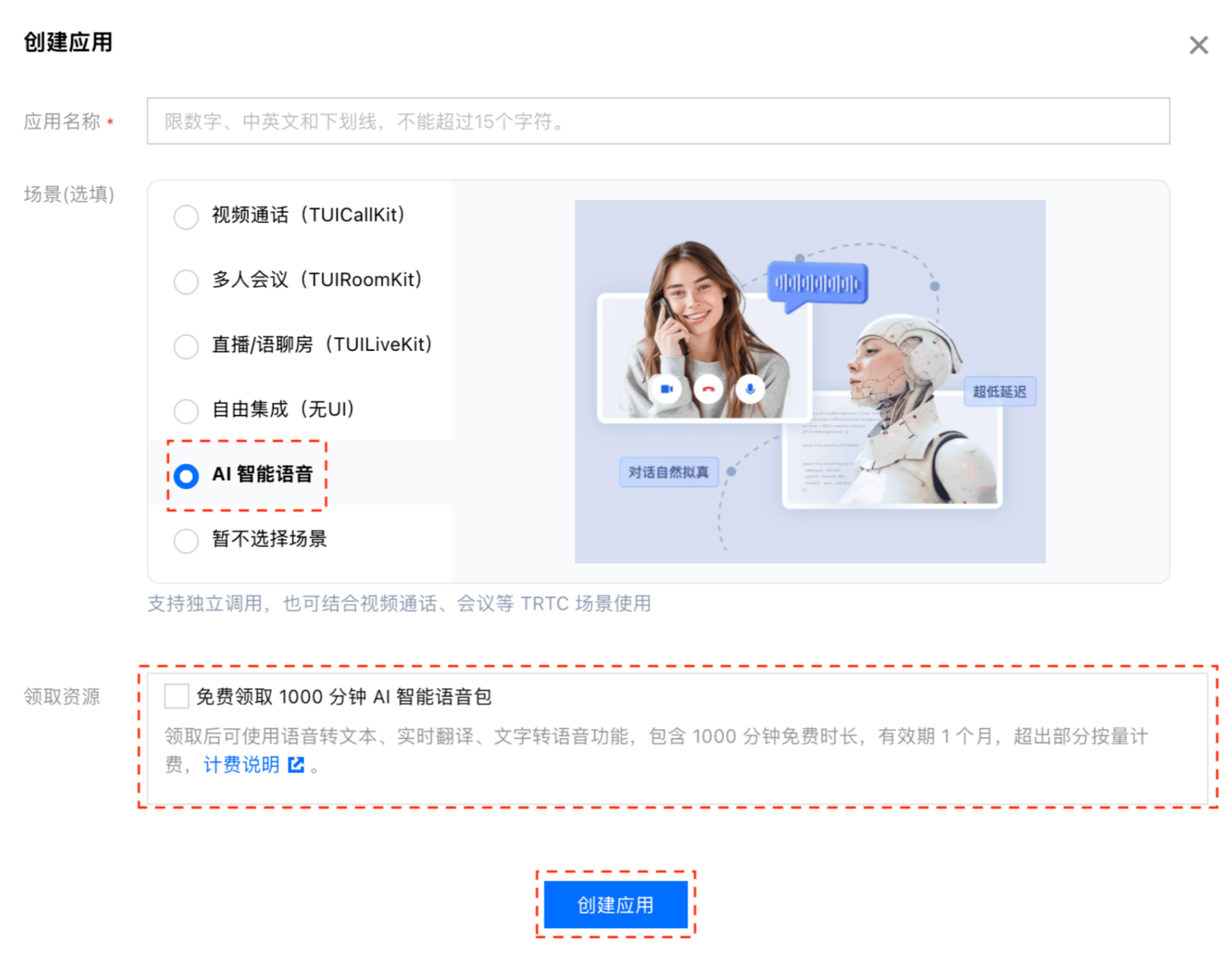This screenshot has height=958, width=1232.
Task: Click the red hang-up icon in illustration
Action: [x=708, y=389]
